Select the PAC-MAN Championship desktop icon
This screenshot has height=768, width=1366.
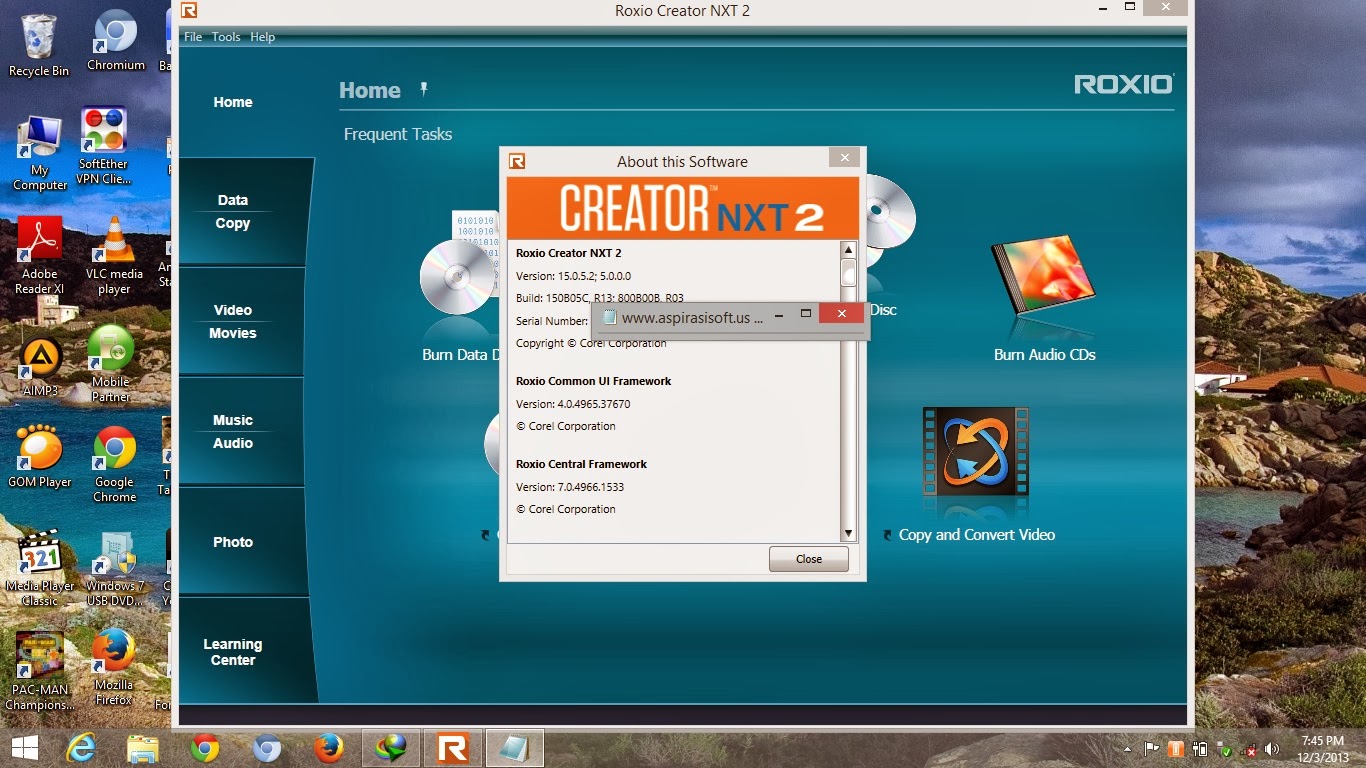click(x=40, y=671)
